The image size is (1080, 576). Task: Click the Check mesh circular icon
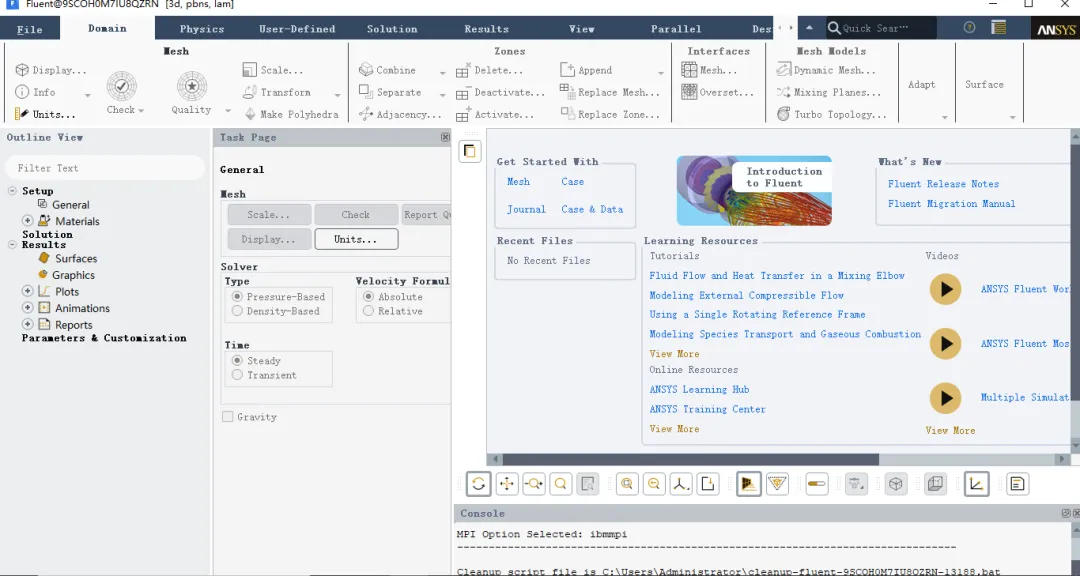tap(121, 86)
